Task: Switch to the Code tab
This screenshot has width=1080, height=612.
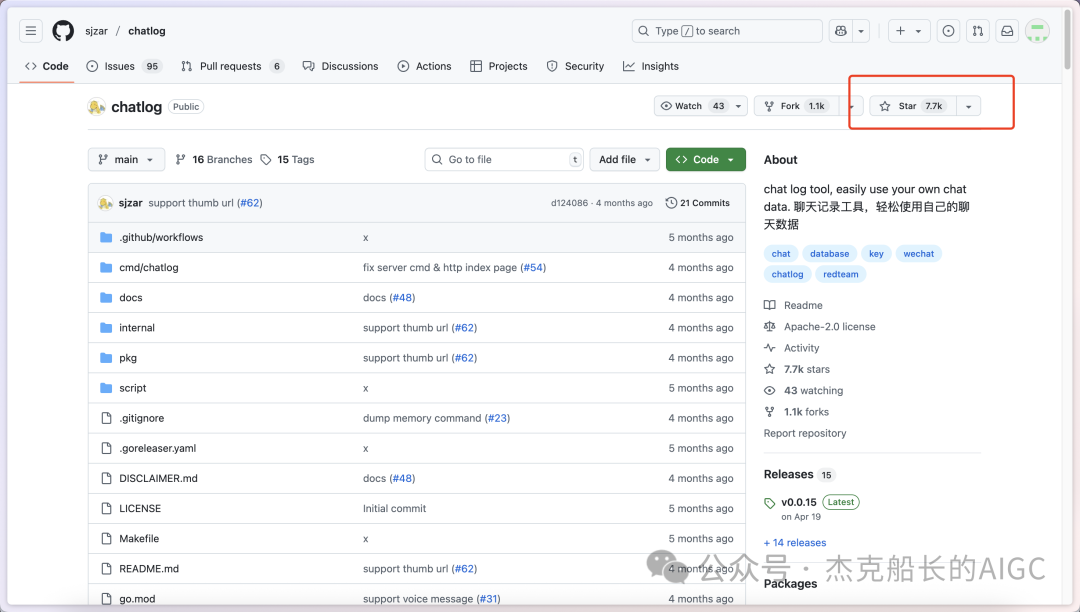Action: tap(47, 66)
